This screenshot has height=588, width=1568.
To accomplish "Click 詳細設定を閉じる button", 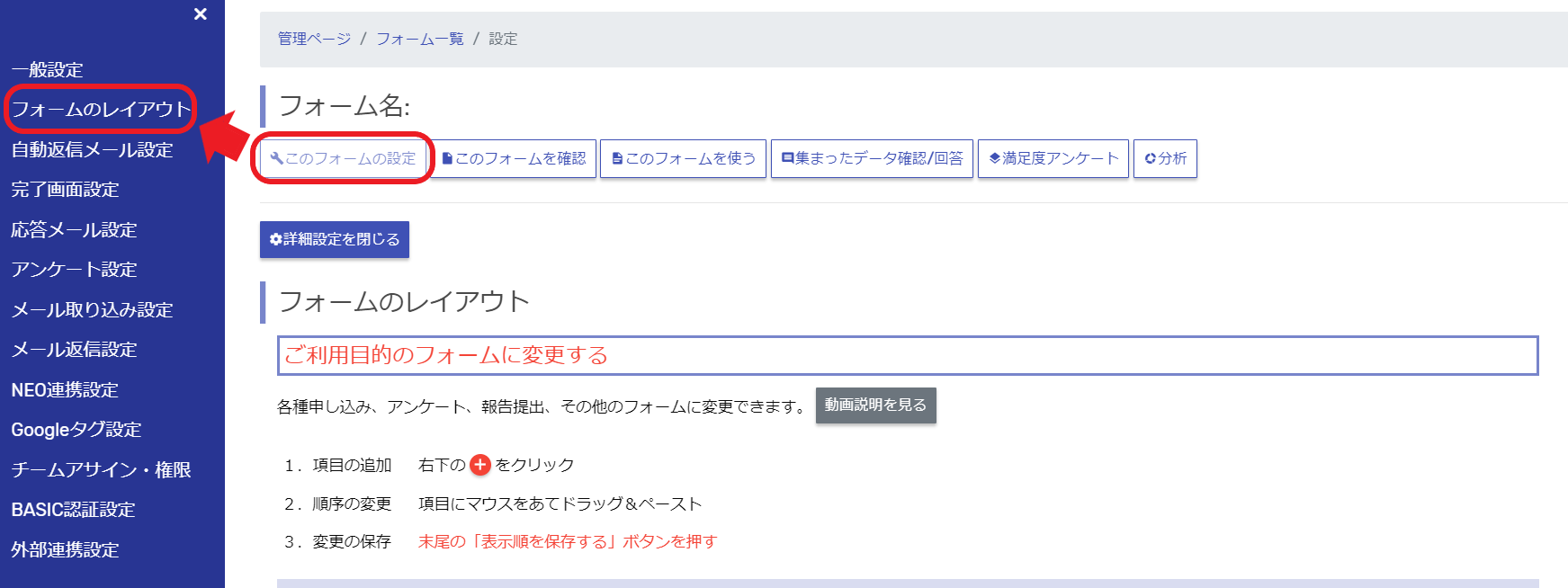I will click(335, 239).
